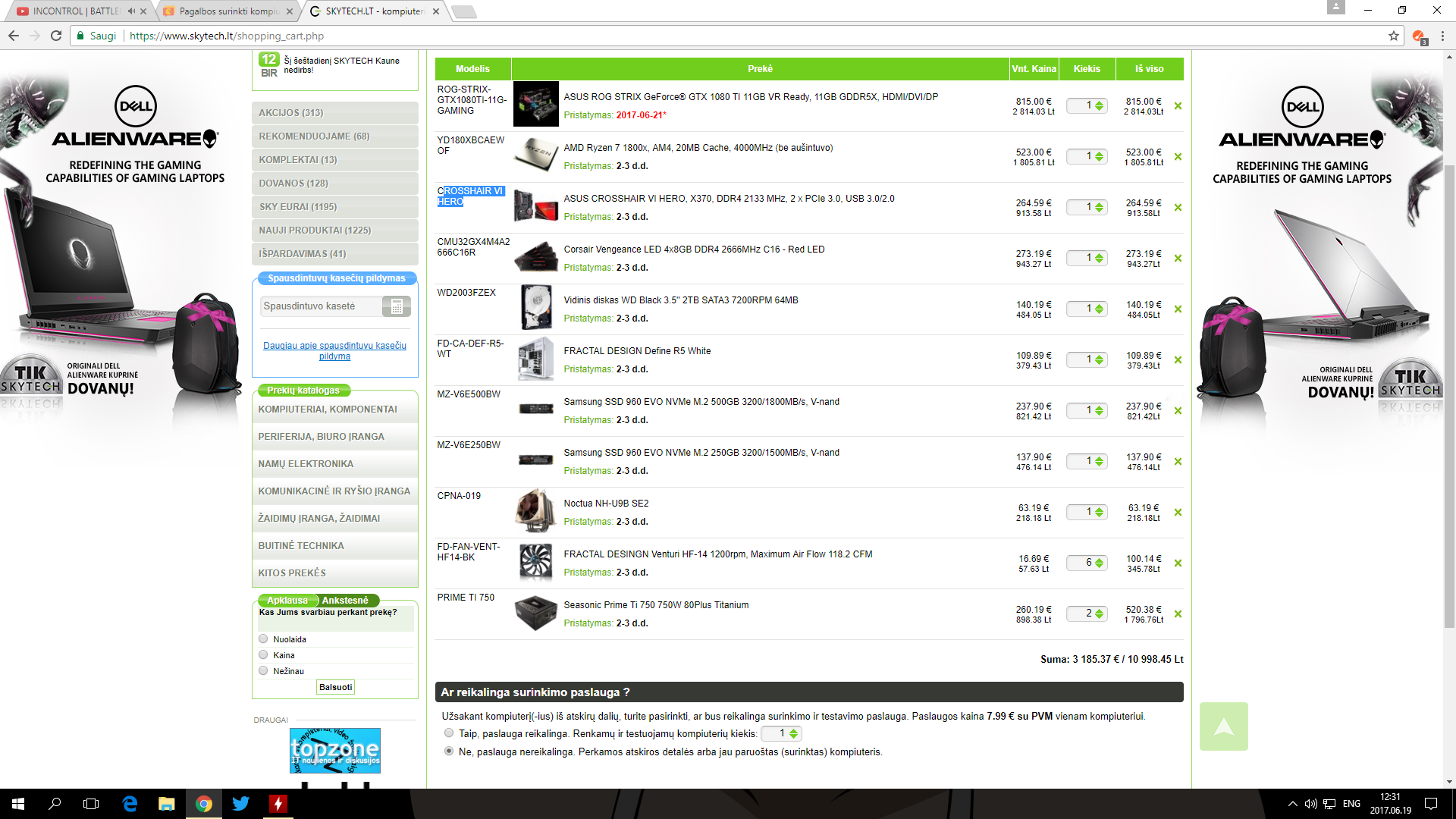
Task: Click the printer cartridge calculator icon
Action: click(x=396, y=306)
